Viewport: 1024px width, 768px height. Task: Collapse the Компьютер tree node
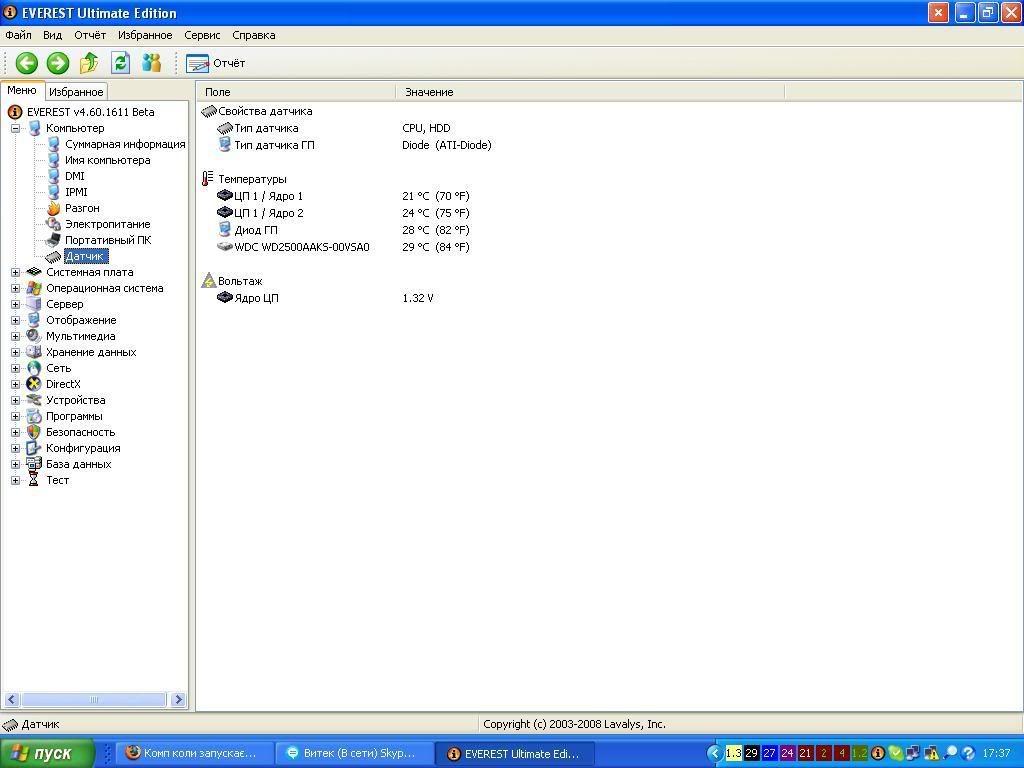(15, 128)
